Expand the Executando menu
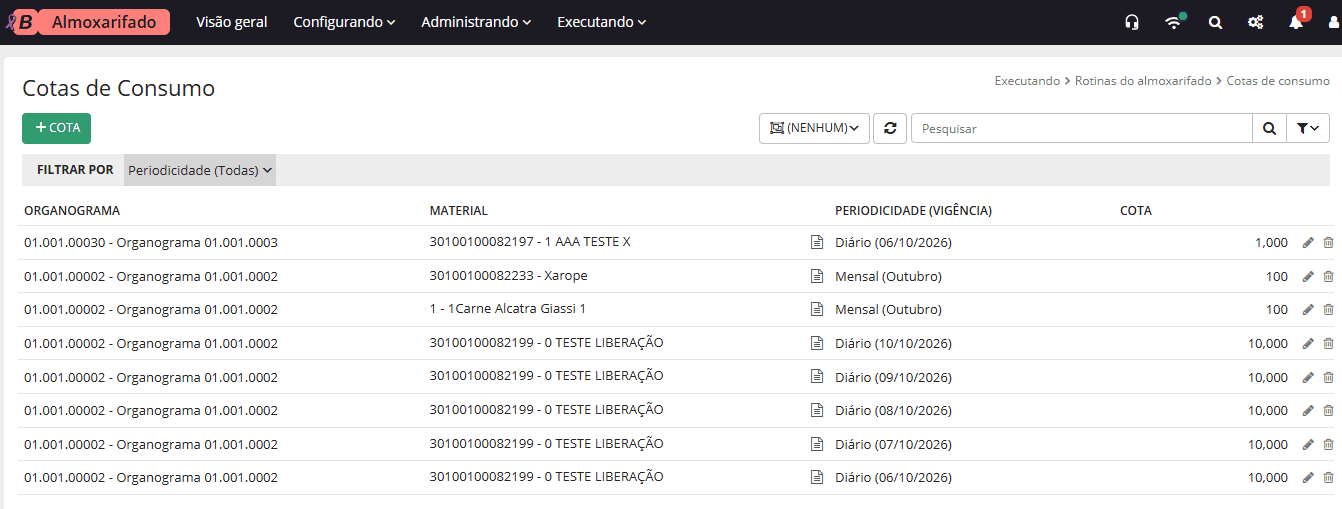This screenshot has width=1342, height=509. [x=601, y=22]
